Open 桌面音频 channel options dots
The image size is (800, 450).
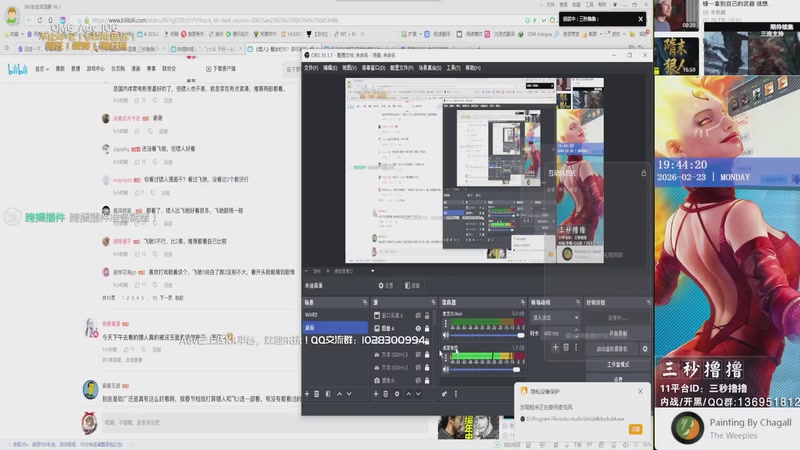coord(445,358)
